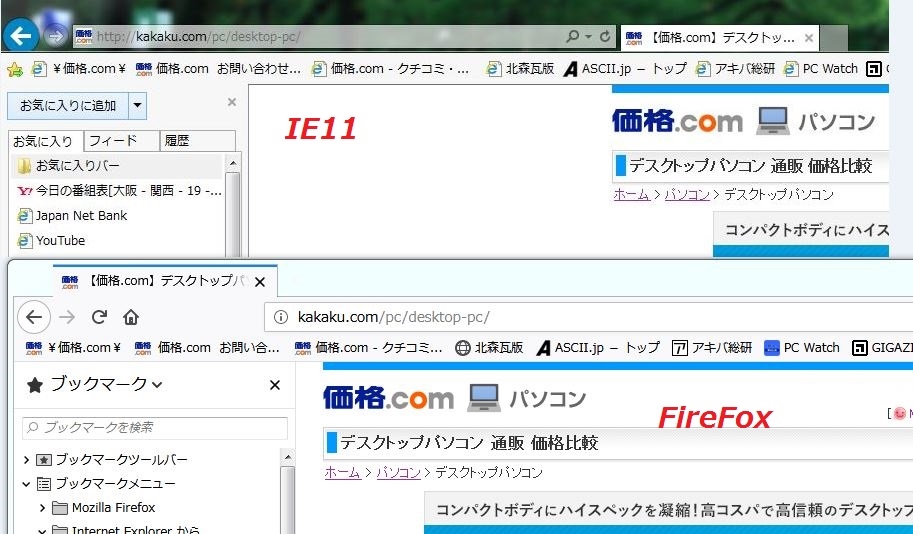913x534 pixels.
Task: Open アキバ総研 favorite in IE11 bar
Action: pyautogui.click(x=735, y=69)
